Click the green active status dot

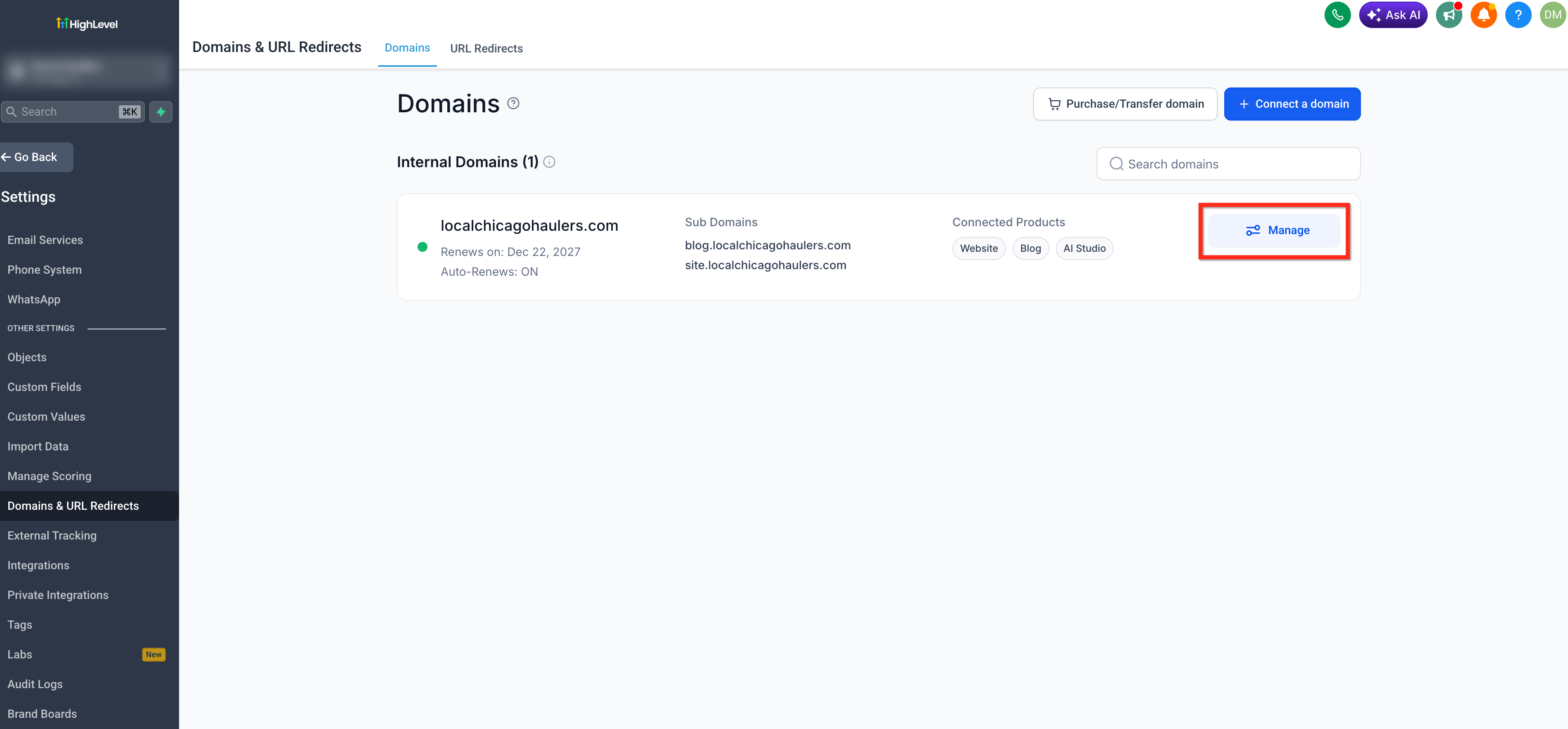[x=423, y=247]
